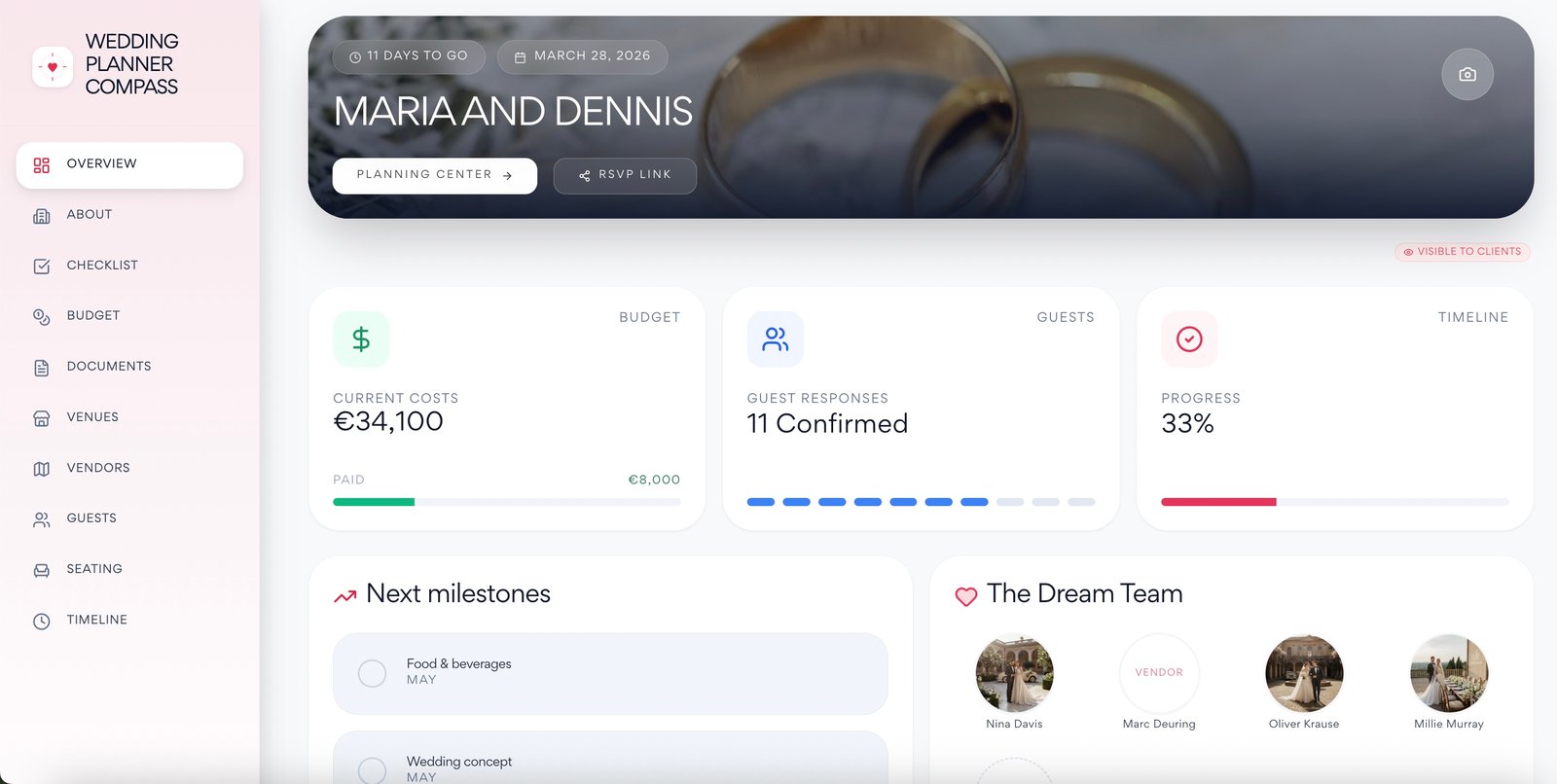
Task: Click the Wedding Planner Compass title text
Action: pyautogui.click(x=131, y=64)
